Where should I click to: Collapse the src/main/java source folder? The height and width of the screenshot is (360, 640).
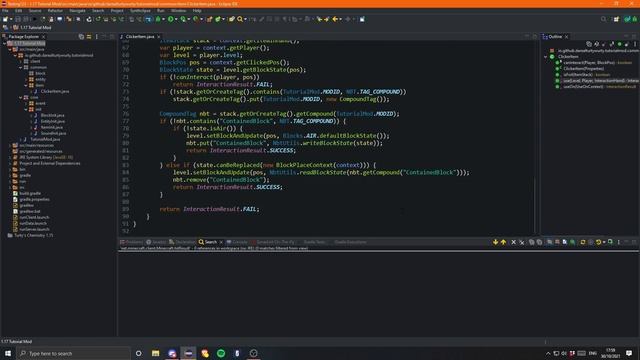(10, 49)
